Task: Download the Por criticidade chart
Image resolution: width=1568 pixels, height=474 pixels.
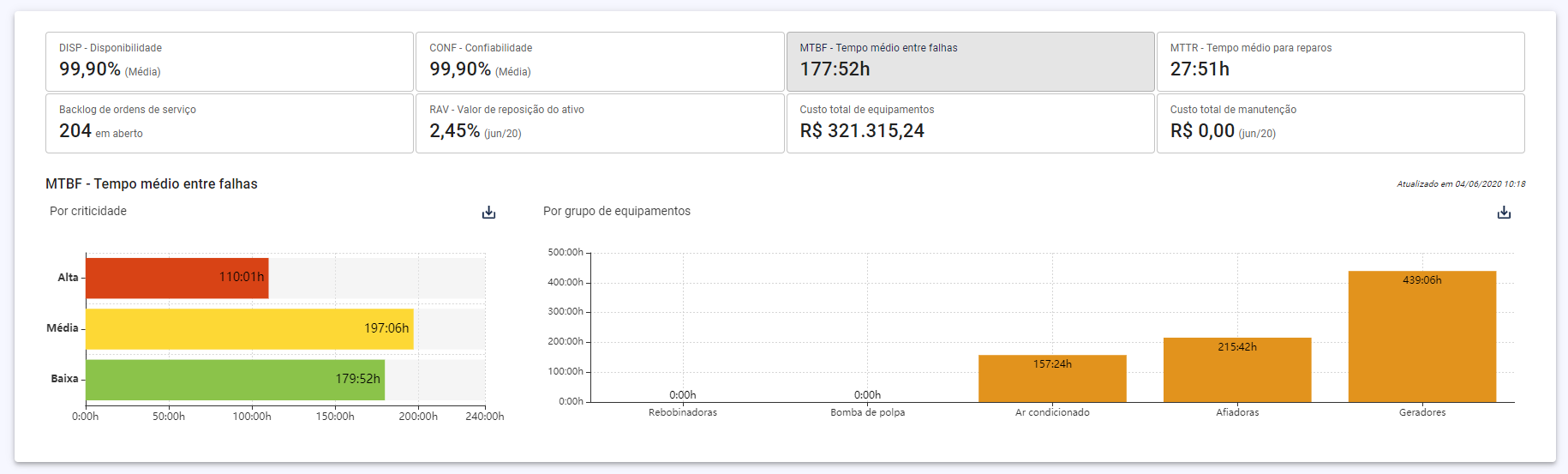Action: point(488,212)
